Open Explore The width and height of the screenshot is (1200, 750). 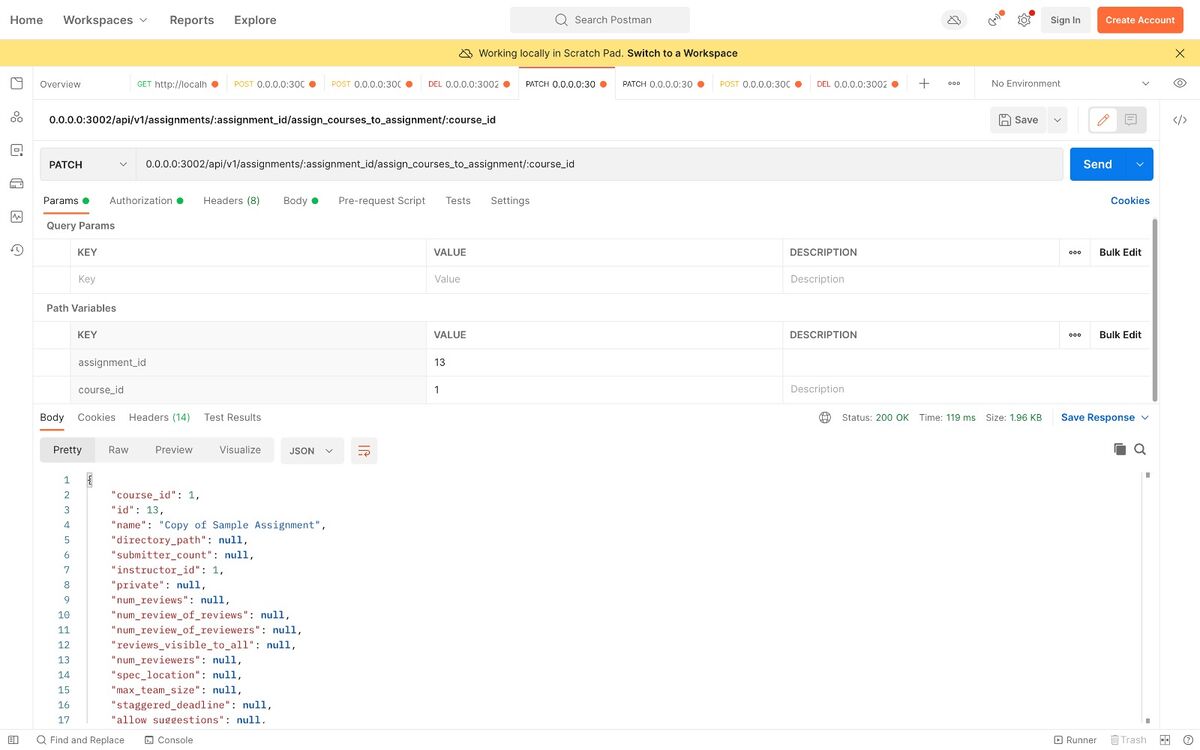pyautogui.click(x=255, y=20)
